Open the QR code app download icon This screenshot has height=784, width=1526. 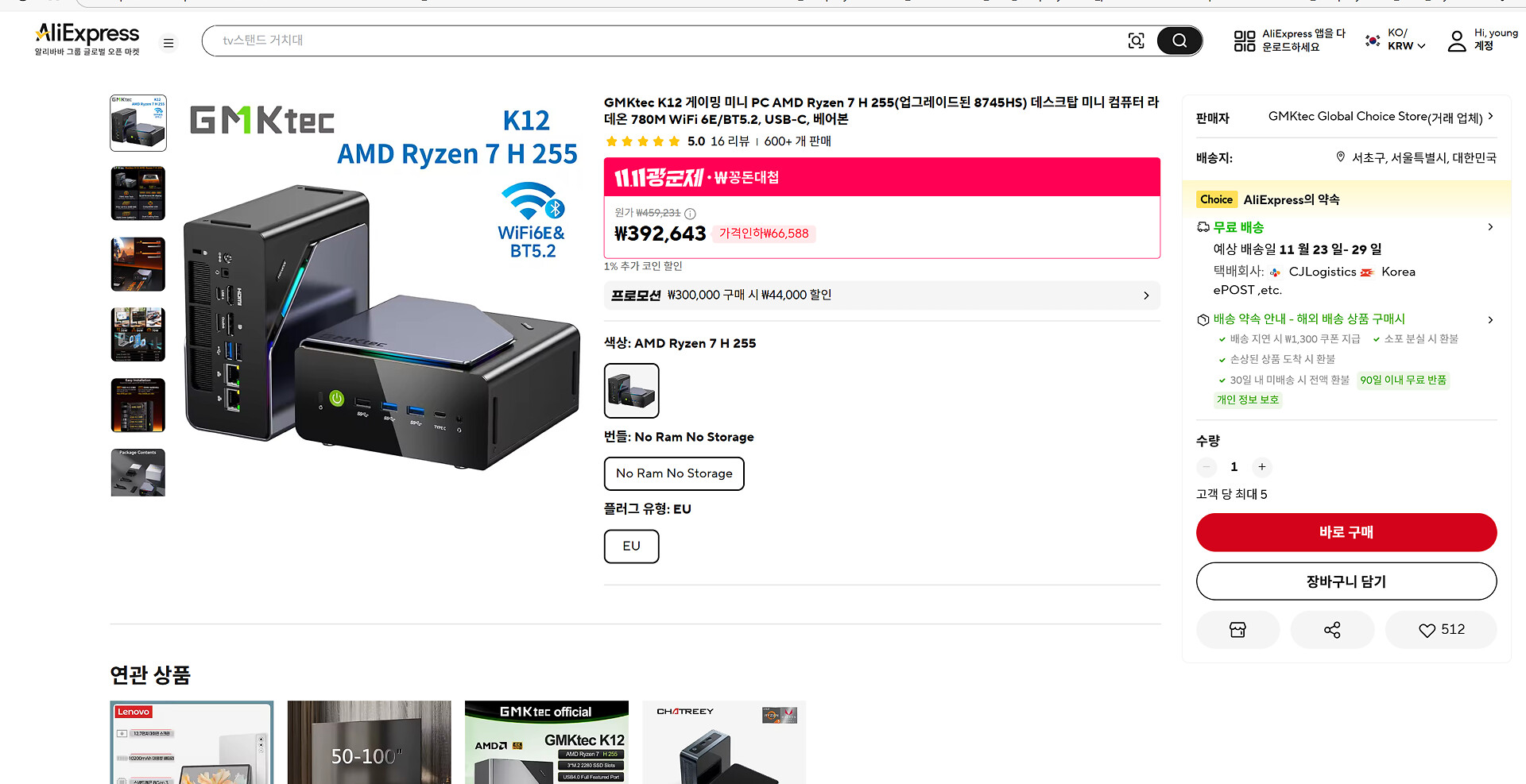[1245, 41]
